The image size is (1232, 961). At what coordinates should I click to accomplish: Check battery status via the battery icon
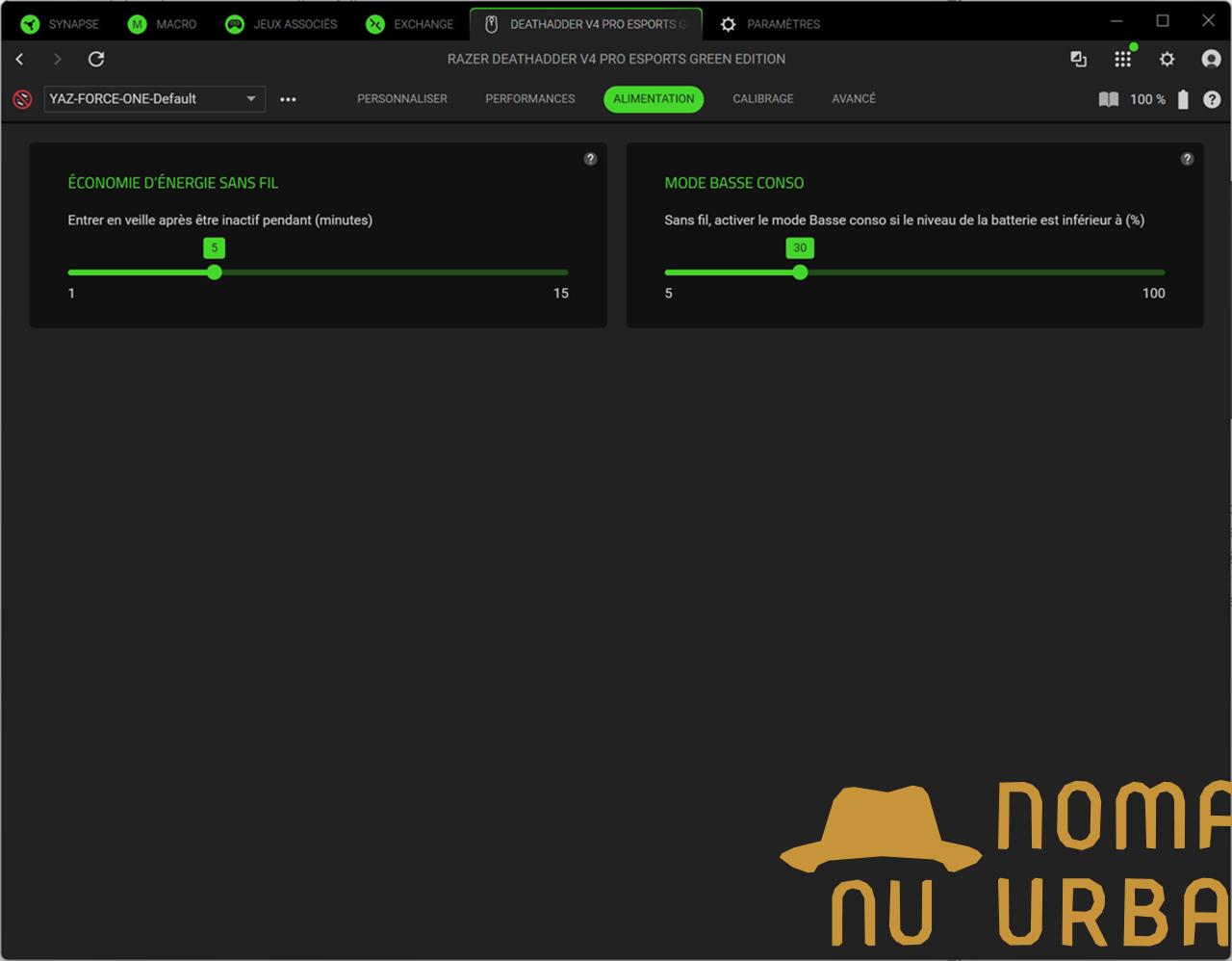[1183, 99]
